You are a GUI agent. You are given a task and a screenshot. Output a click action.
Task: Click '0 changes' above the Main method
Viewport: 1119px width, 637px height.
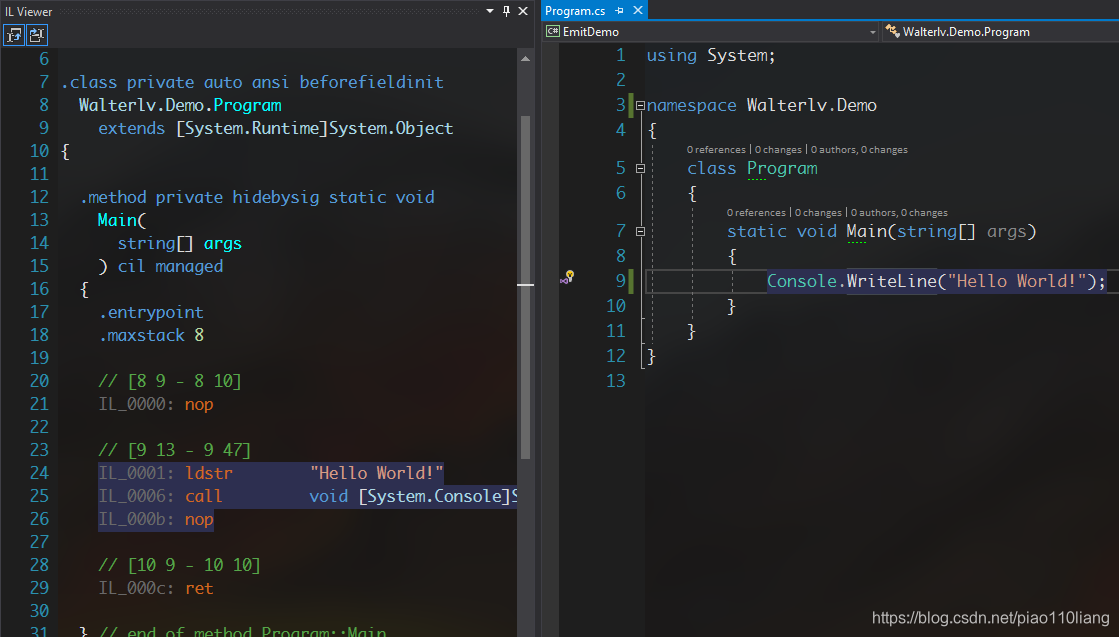818,213
